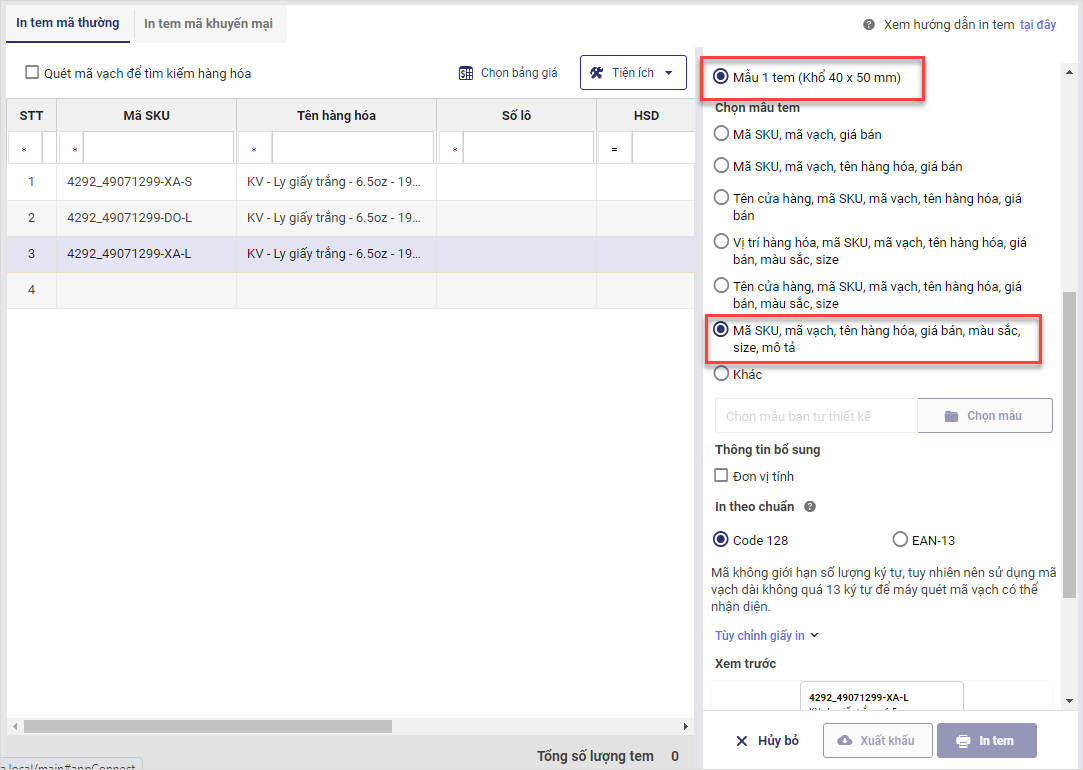The width and height of the screenshot is (1083, 770).
Task: Tick the Đơn vị tính checkbox
Action: point(721,475)
